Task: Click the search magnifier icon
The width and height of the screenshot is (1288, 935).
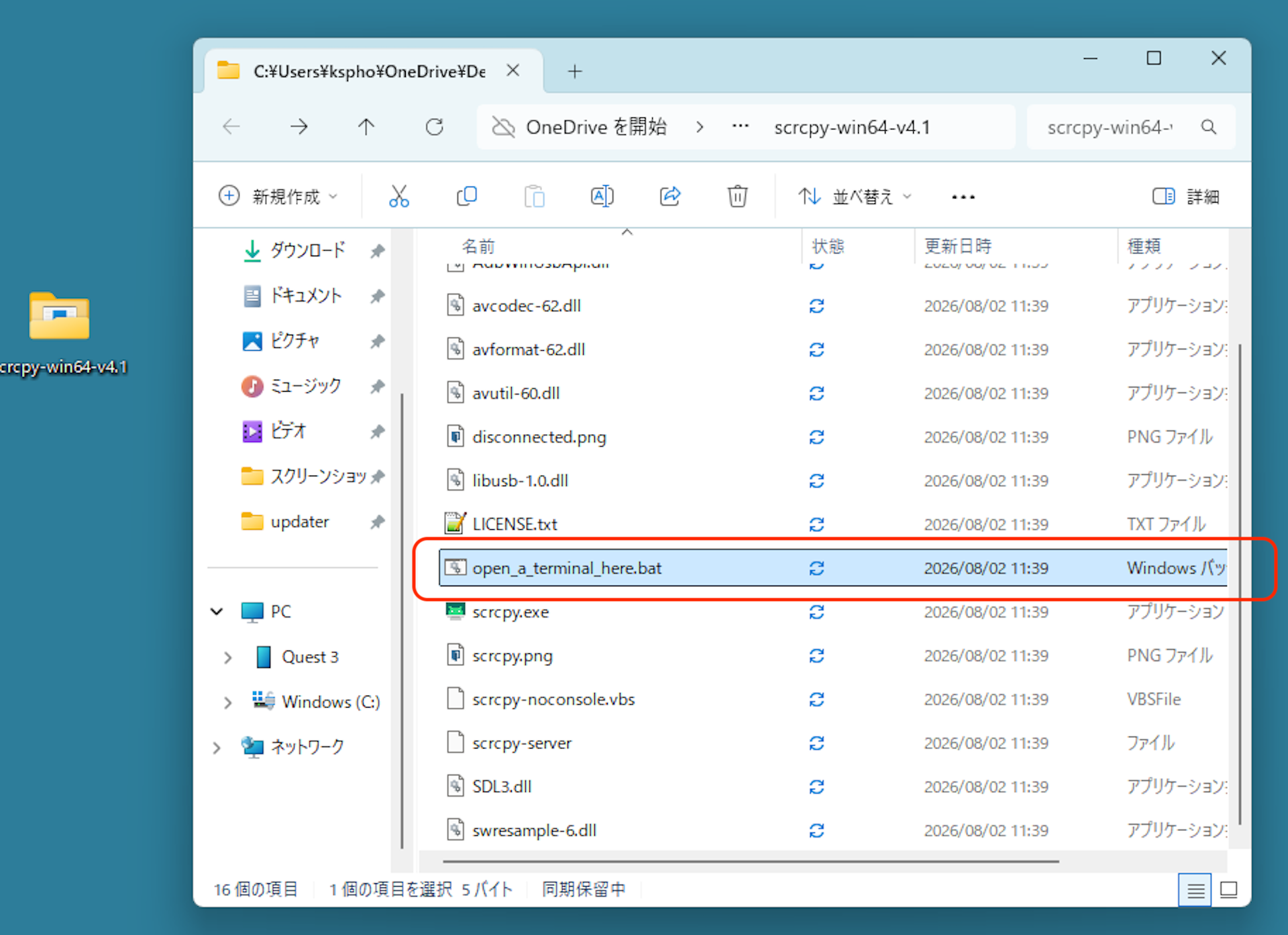Action: [x=1208, y=127]
